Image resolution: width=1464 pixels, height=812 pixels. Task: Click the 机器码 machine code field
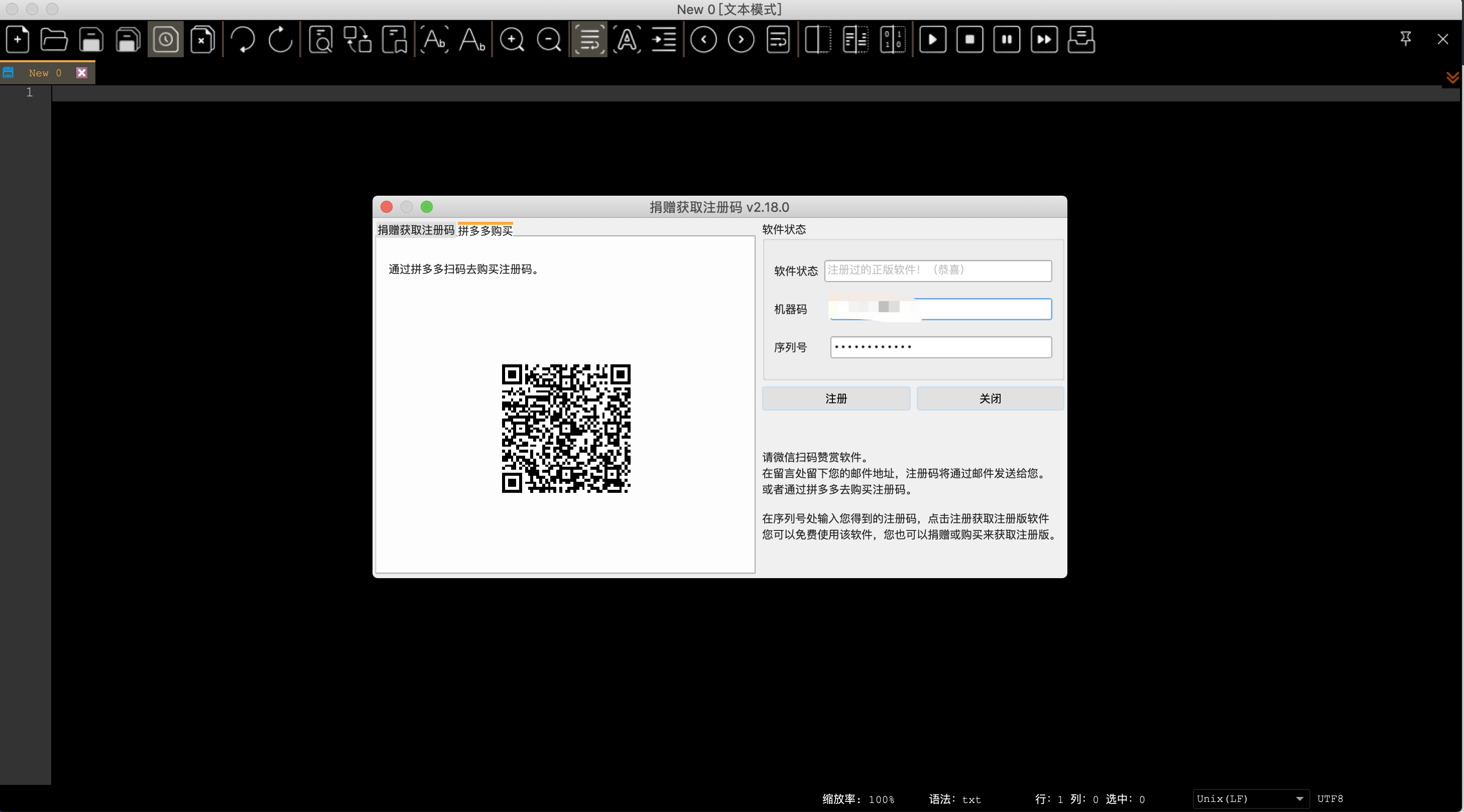[x=940, y=309]
